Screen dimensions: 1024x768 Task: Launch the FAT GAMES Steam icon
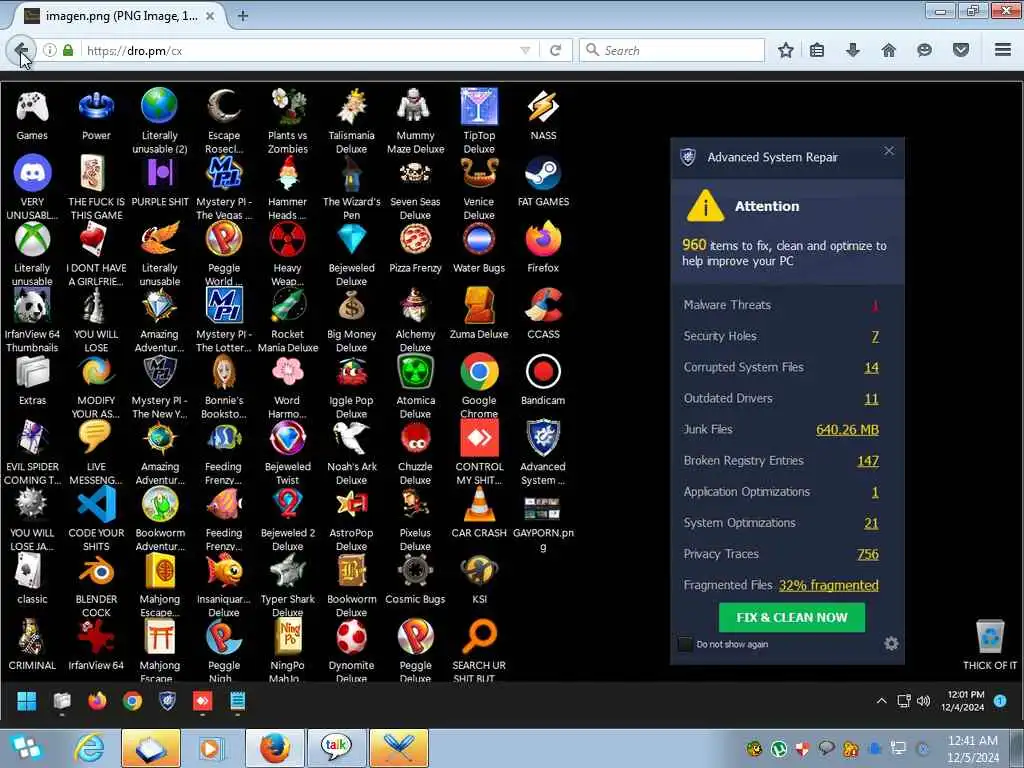point(543,174)
